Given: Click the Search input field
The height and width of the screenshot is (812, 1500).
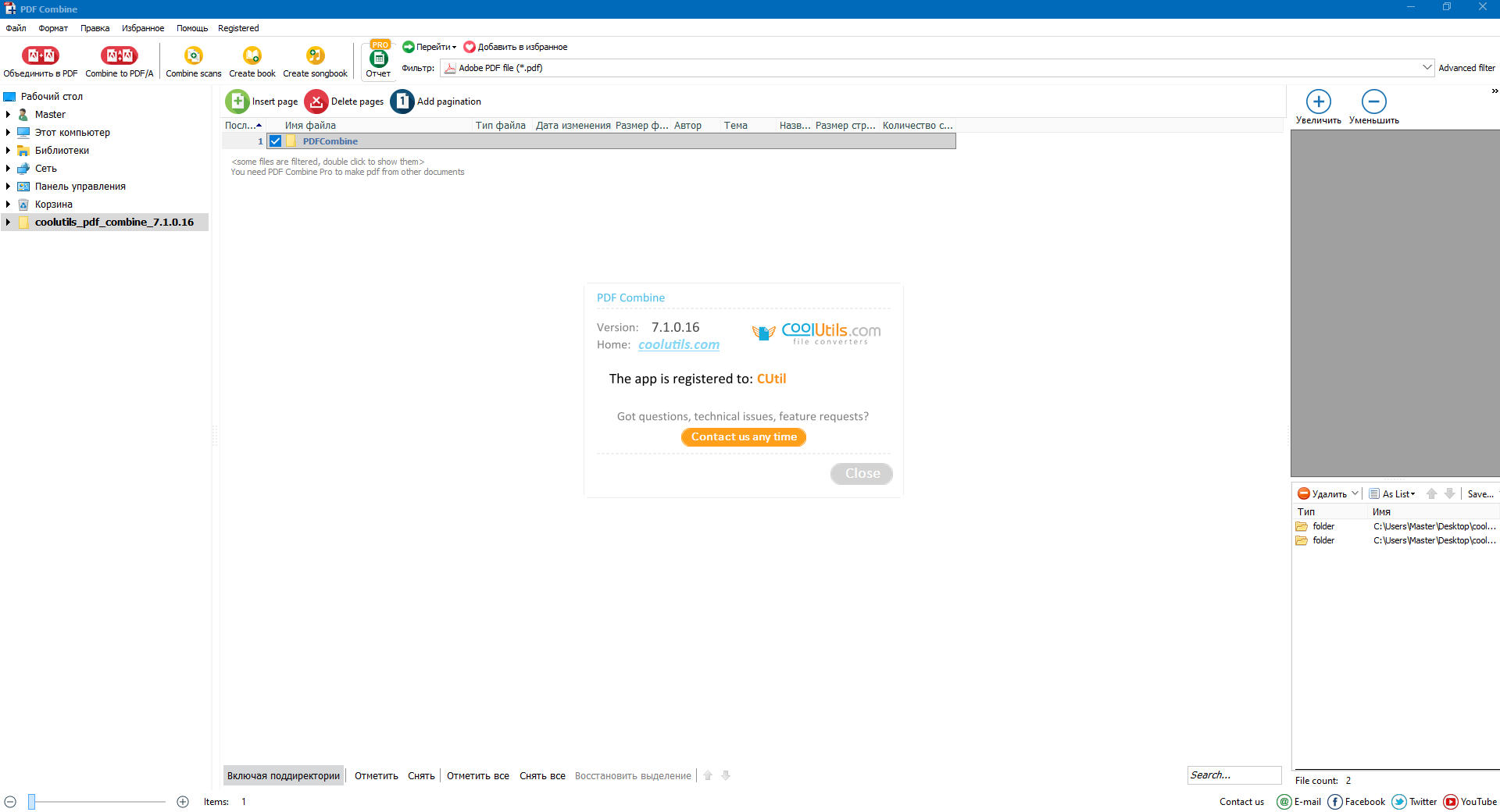Looking at the screenshot, I should point(1233,775).
